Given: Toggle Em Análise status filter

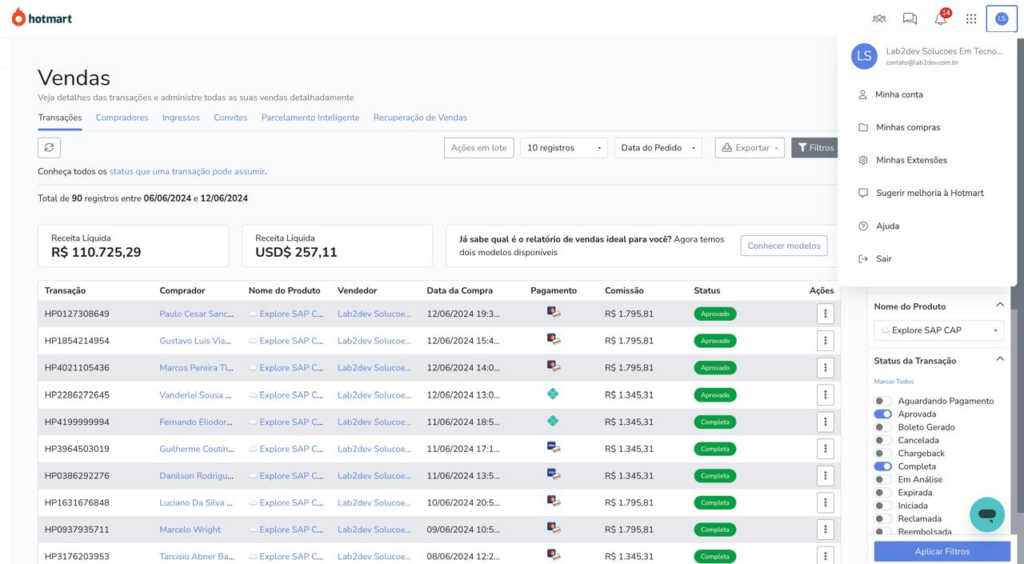Looking at the screenshot, I should (x=883, y=479).
